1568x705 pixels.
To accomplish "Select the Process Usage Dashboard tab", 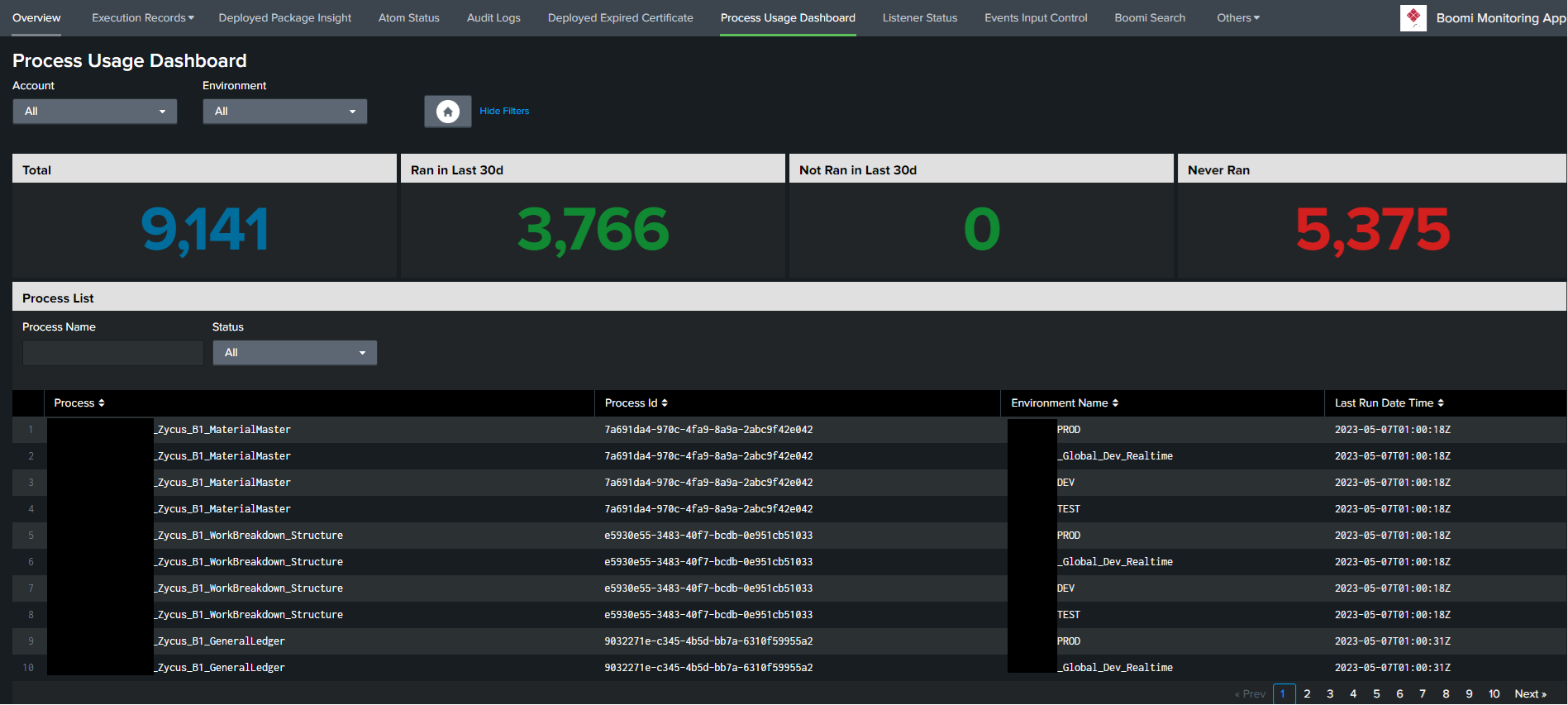I will coord(788,18).
